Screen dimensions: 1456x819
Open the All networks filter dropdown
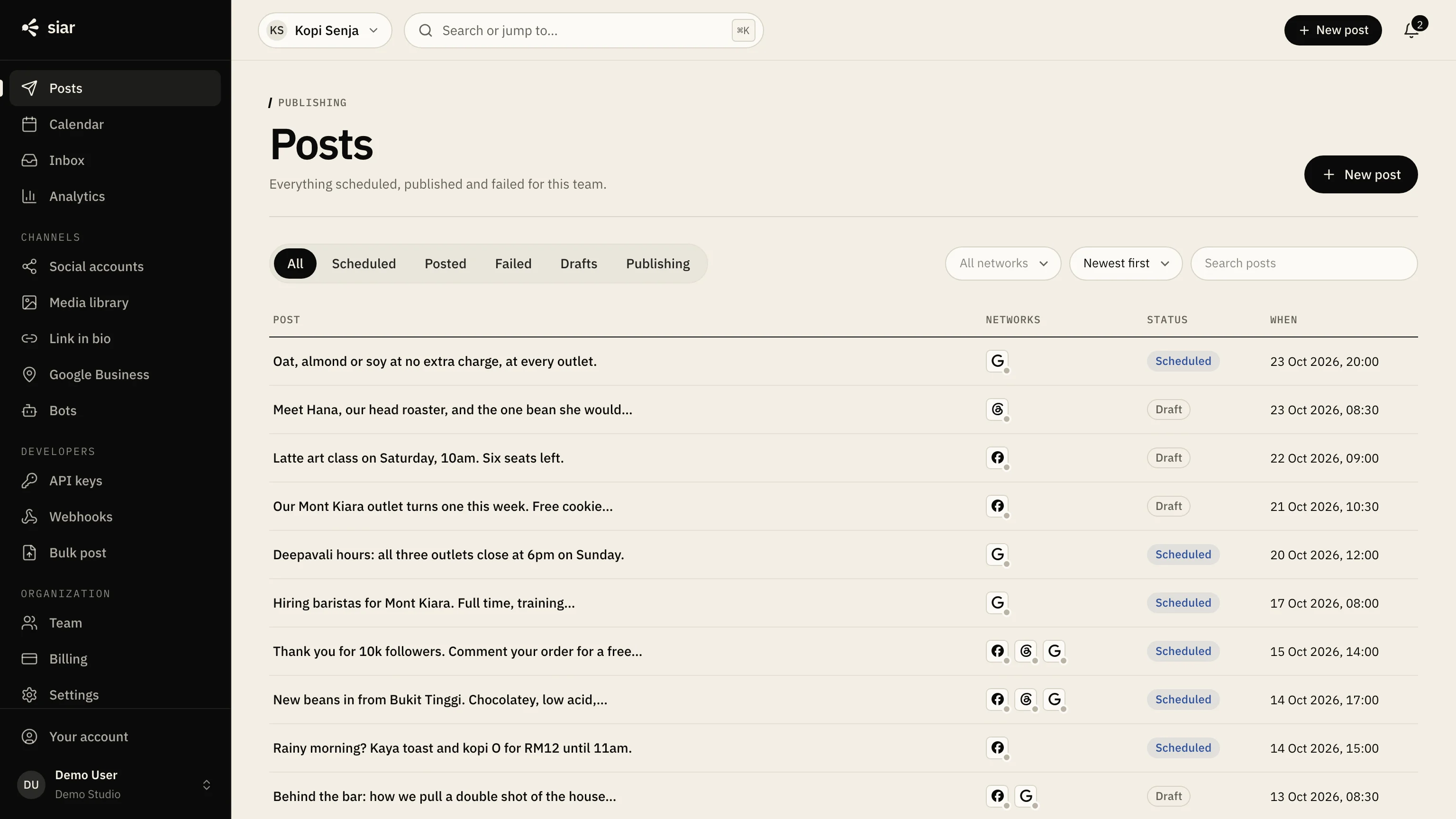(x=1003, y=264)
